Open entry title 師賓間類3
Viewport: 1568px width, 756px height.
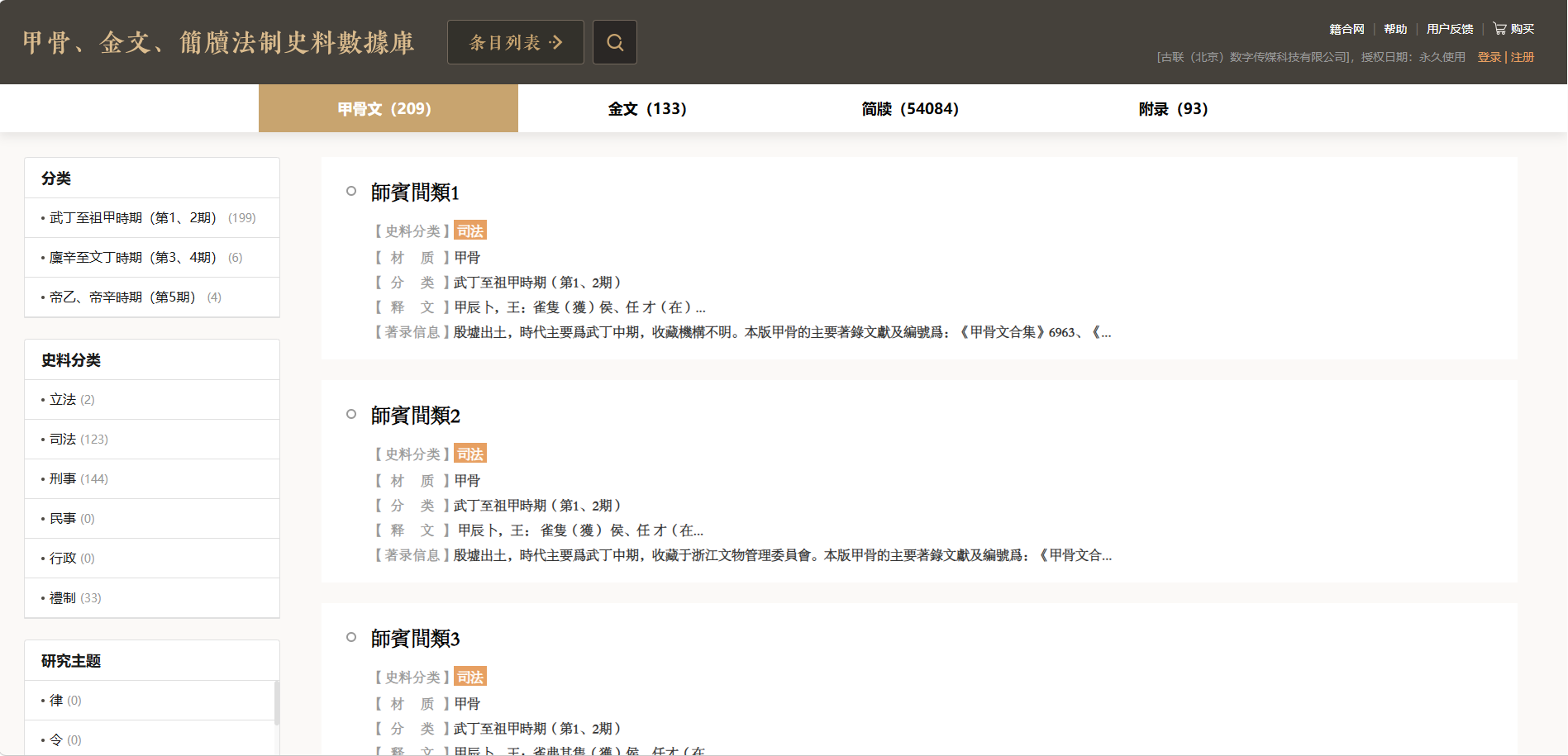[415, 639]
